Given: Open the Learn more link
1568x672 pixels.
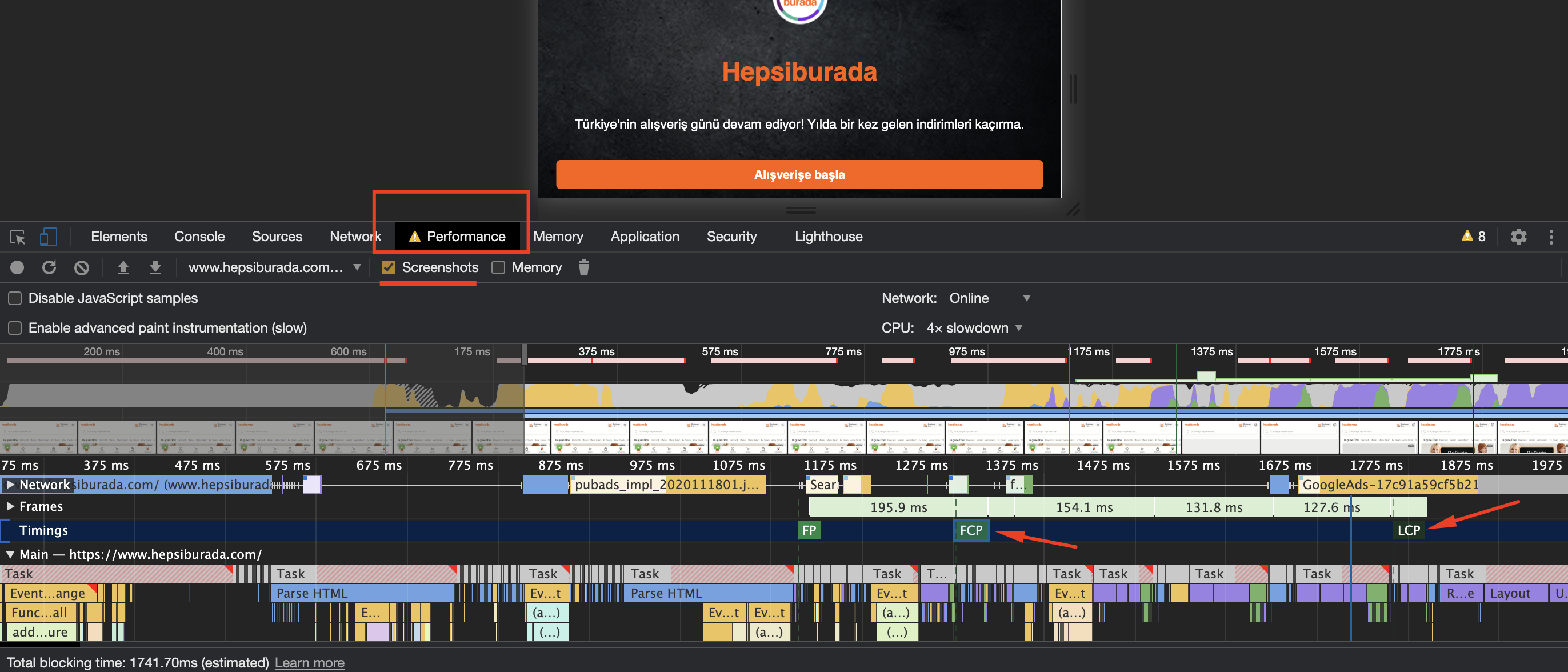Looking at the screenshot, I should 309,663.
